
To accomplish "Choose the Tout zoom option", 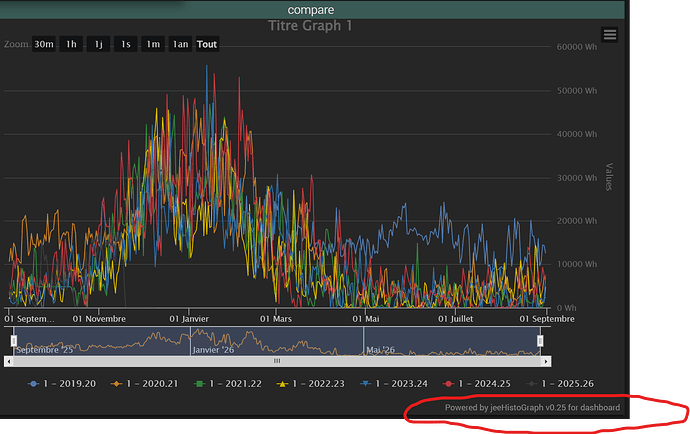I will pyautogui.click(x=207, y=44).
